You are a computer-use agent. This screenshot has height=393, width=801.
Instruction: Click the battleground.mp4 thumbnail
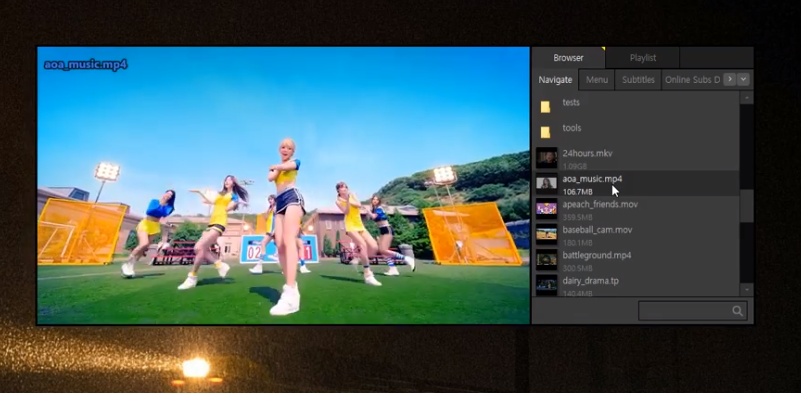point(546,260)
